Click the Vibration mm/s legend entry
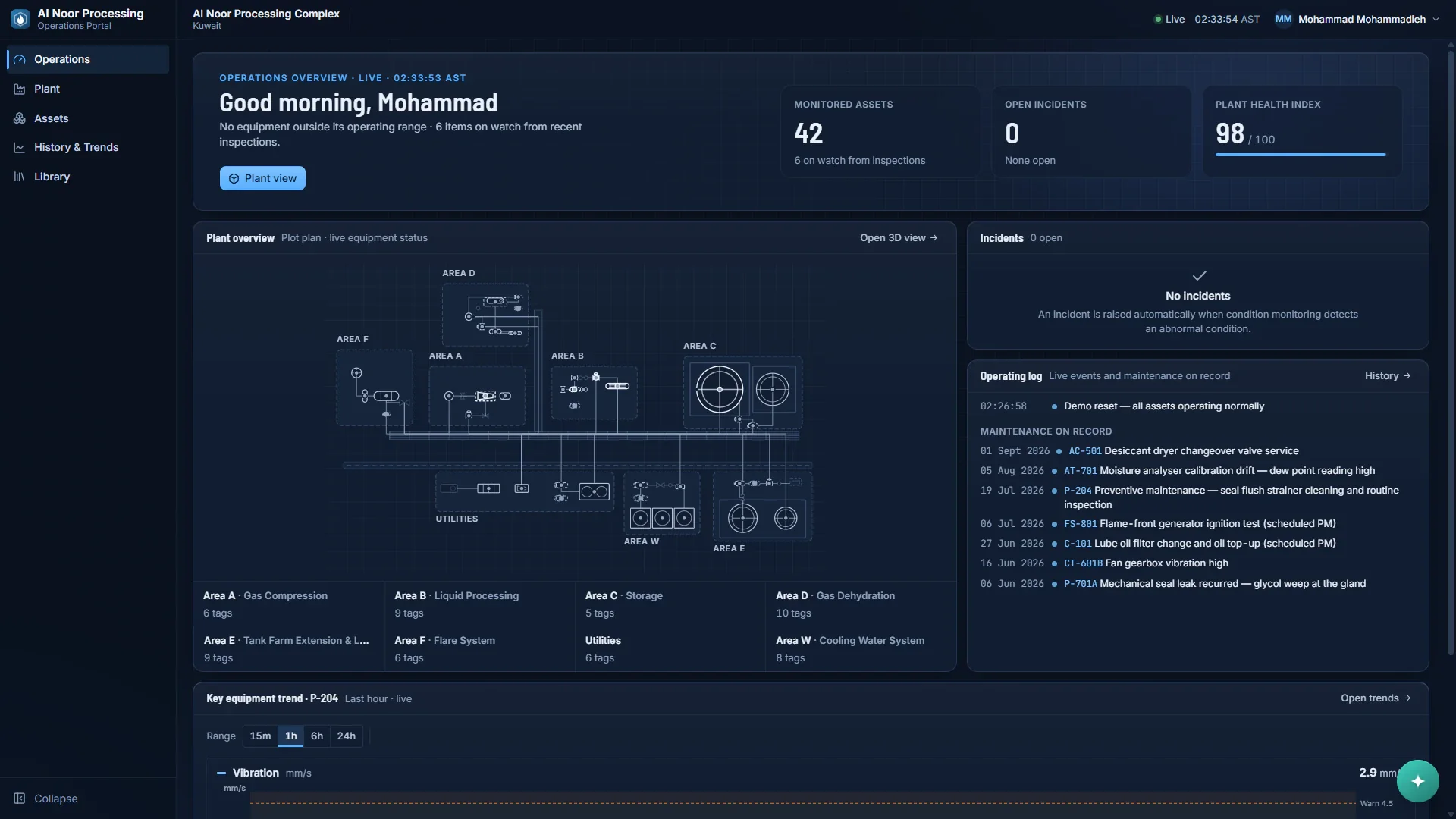The height and width of the screenshot is (819, 1456). [264, 773]
